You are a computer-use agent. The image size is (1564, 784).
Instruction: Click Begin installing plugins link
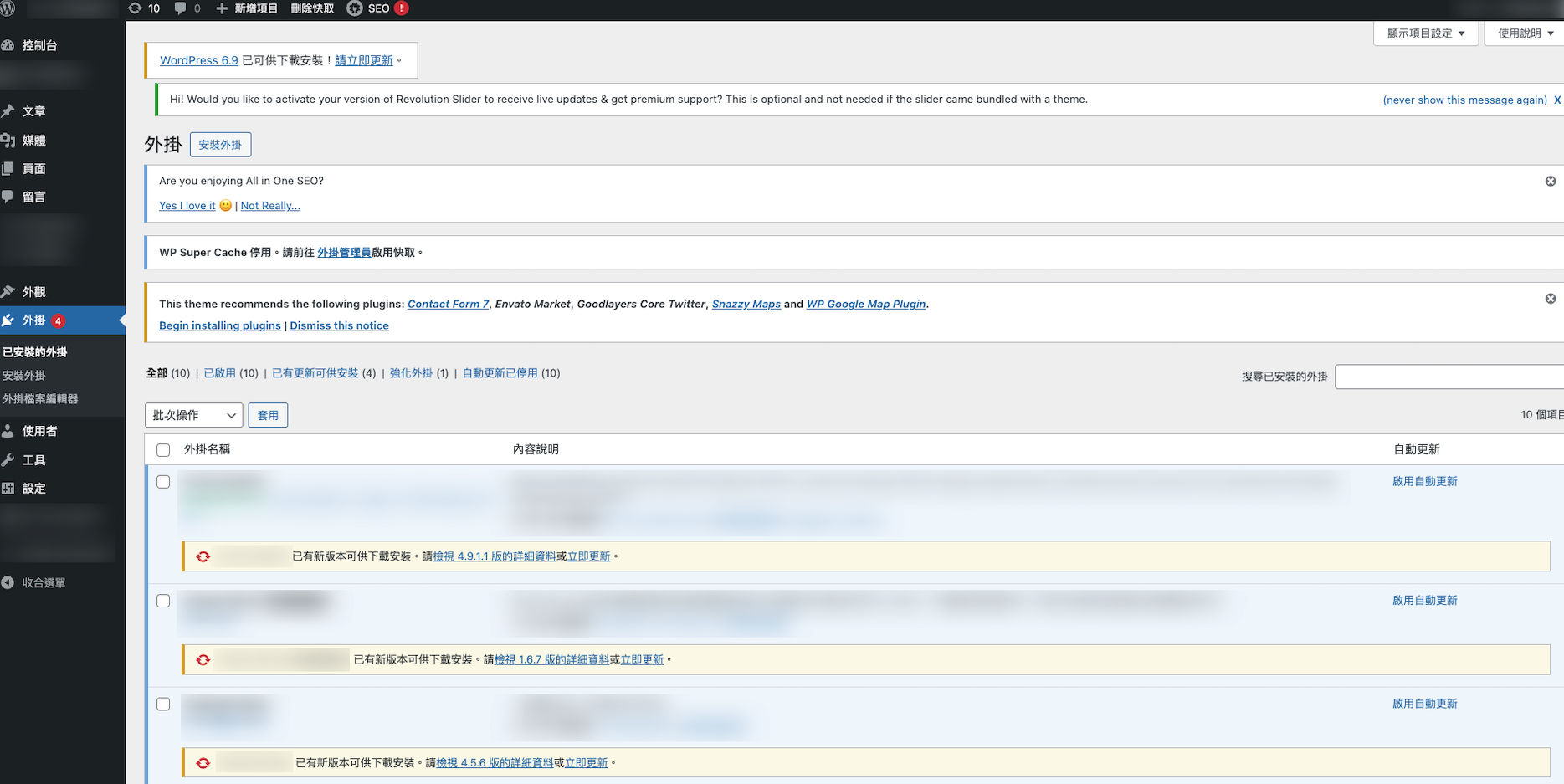coord(220,325)
